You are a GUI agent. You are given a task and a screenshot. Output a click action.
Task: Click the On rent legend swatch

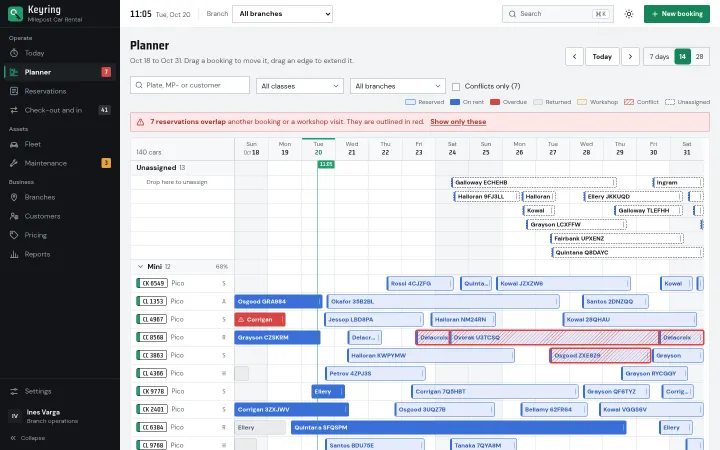pos(455,102)
